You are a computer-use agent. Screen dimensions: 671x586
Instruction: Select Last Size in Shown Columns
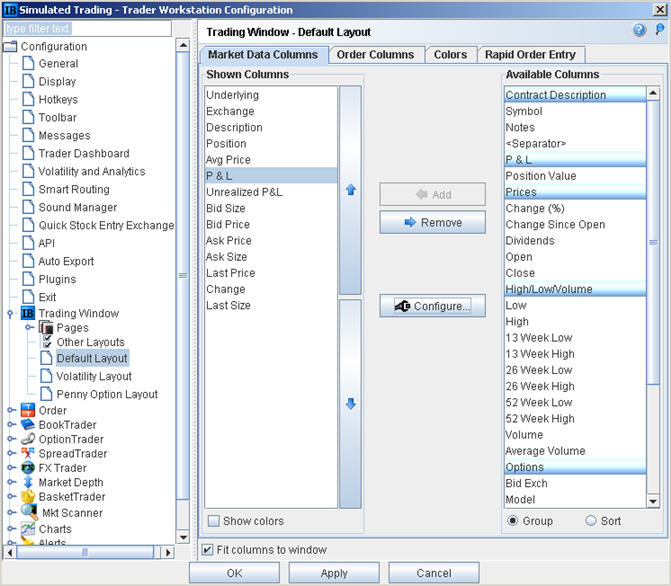coord(271,305)
